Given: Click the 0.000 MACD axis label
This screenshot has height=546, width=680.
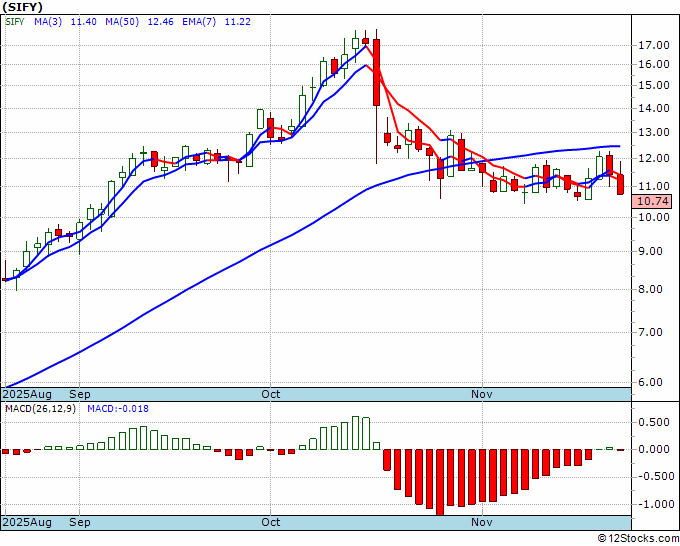Looking at the screenshot, I should [x=654, y=449].
